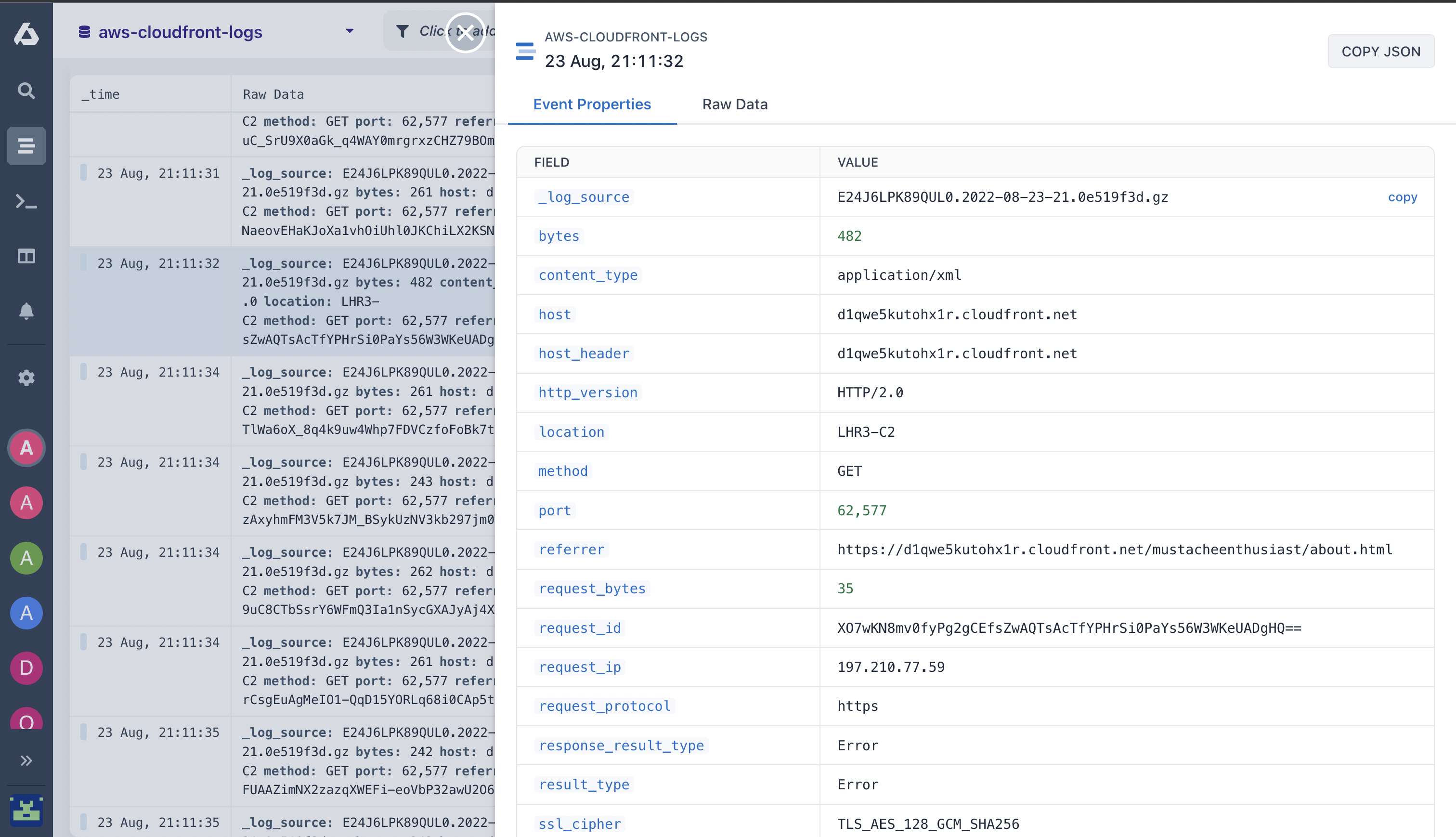Click the host_header field label
1456x837 pixels.
tap(584, 353)
